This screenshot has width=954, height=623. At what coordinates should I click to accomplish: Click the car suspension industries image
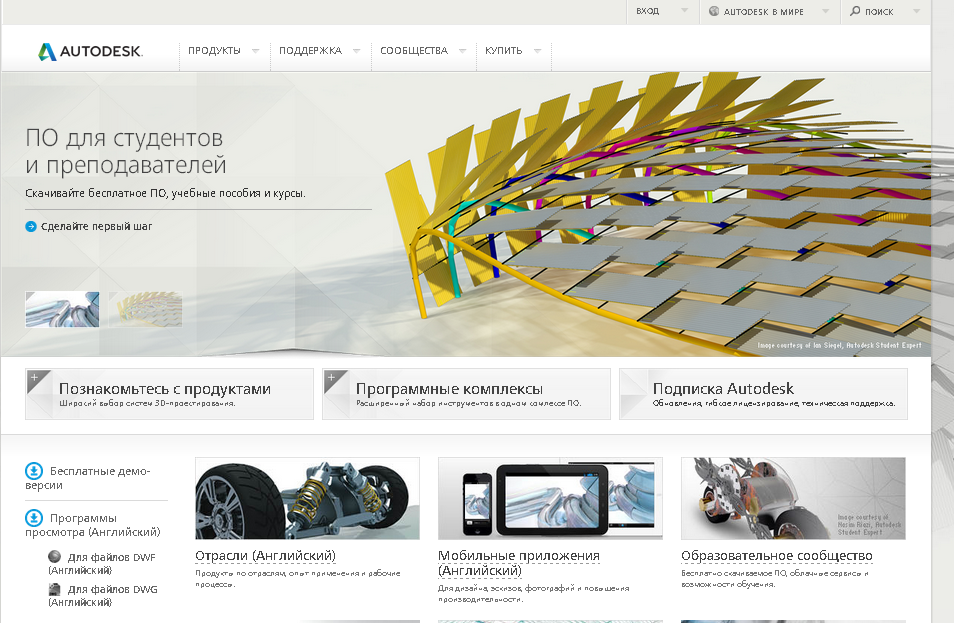(307, 498)
